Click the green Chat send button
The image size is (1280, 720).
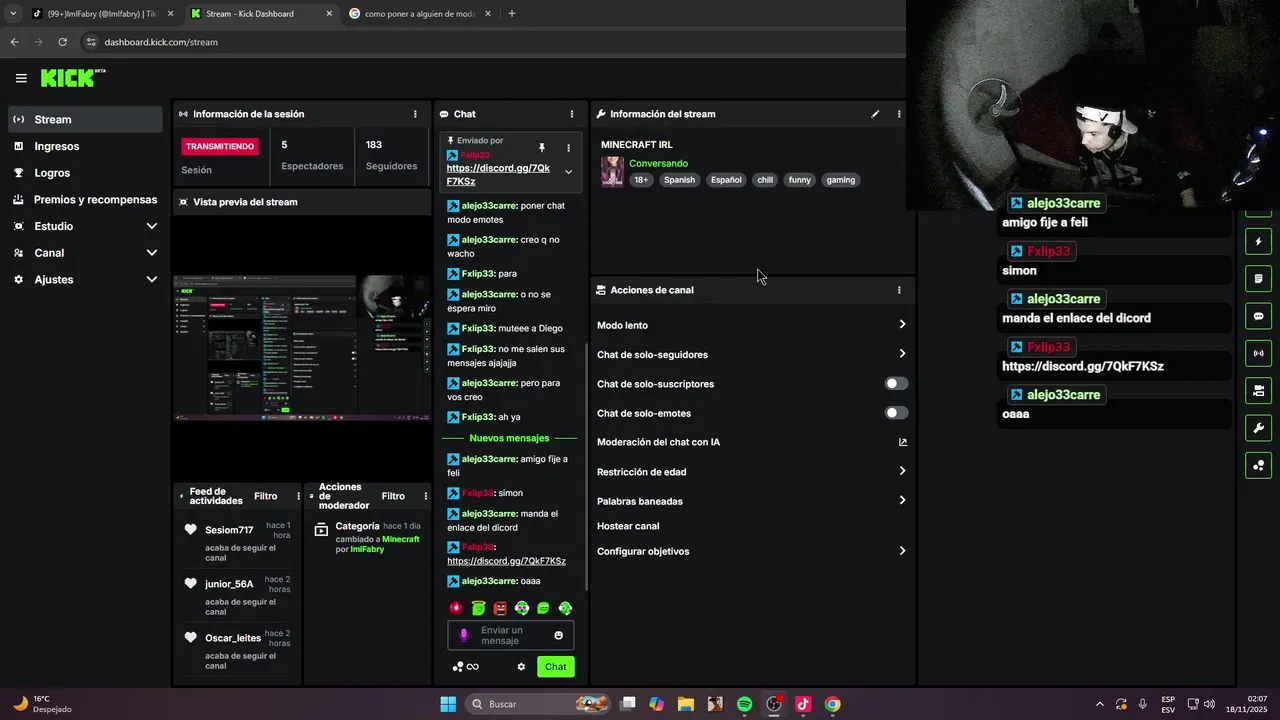click(x=555, y=667)
